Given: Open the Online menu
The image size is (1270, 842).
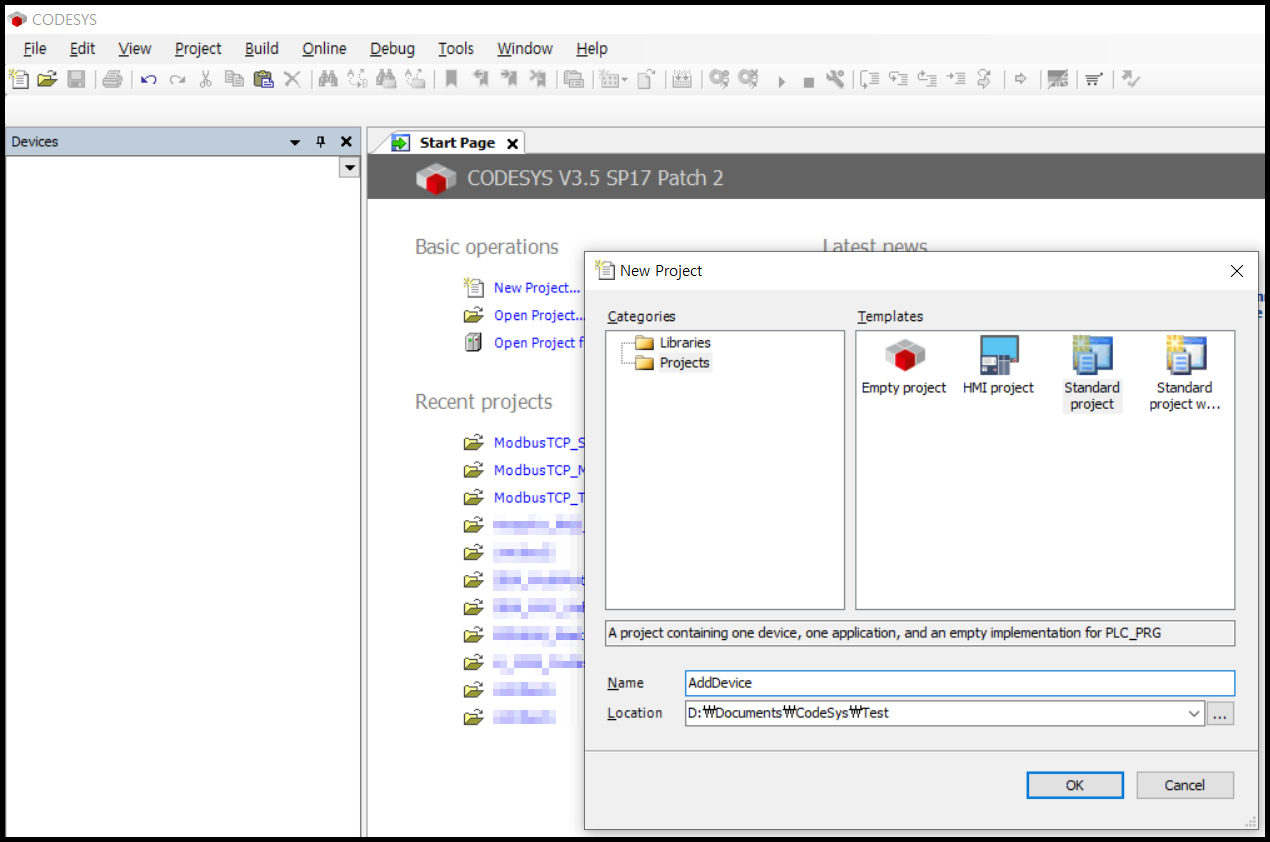Looking at the screenshot, I should pyautogui.click(x=325, y=48).
